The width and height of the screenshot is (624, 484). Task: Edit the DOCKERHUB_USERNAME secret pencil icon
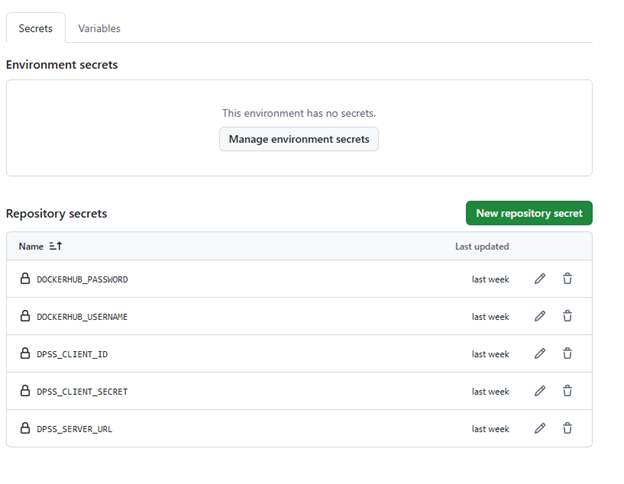pyautogui.click(x=540, y=316)
